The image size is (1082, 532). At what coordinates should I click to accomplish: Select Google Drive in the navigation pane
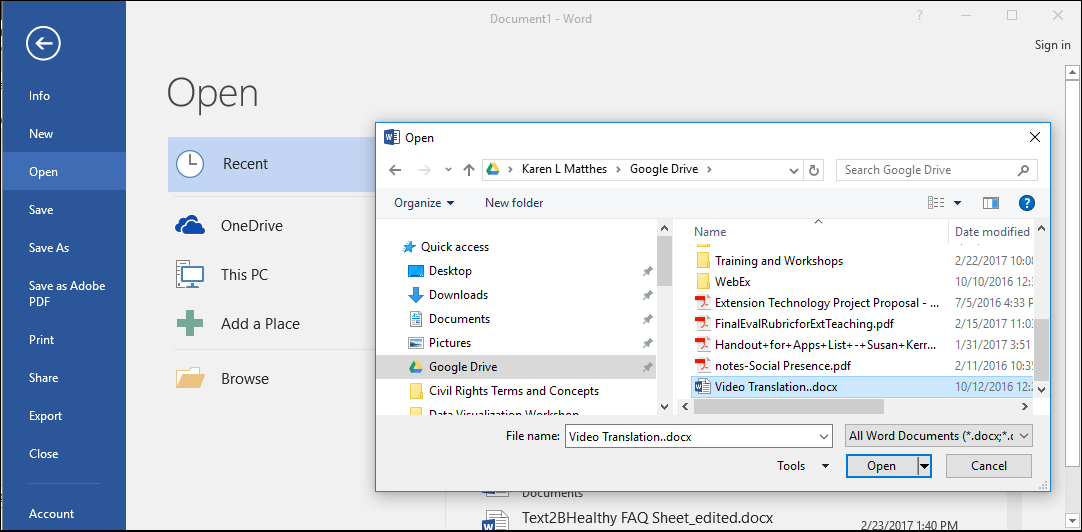[x=516, y=367]
